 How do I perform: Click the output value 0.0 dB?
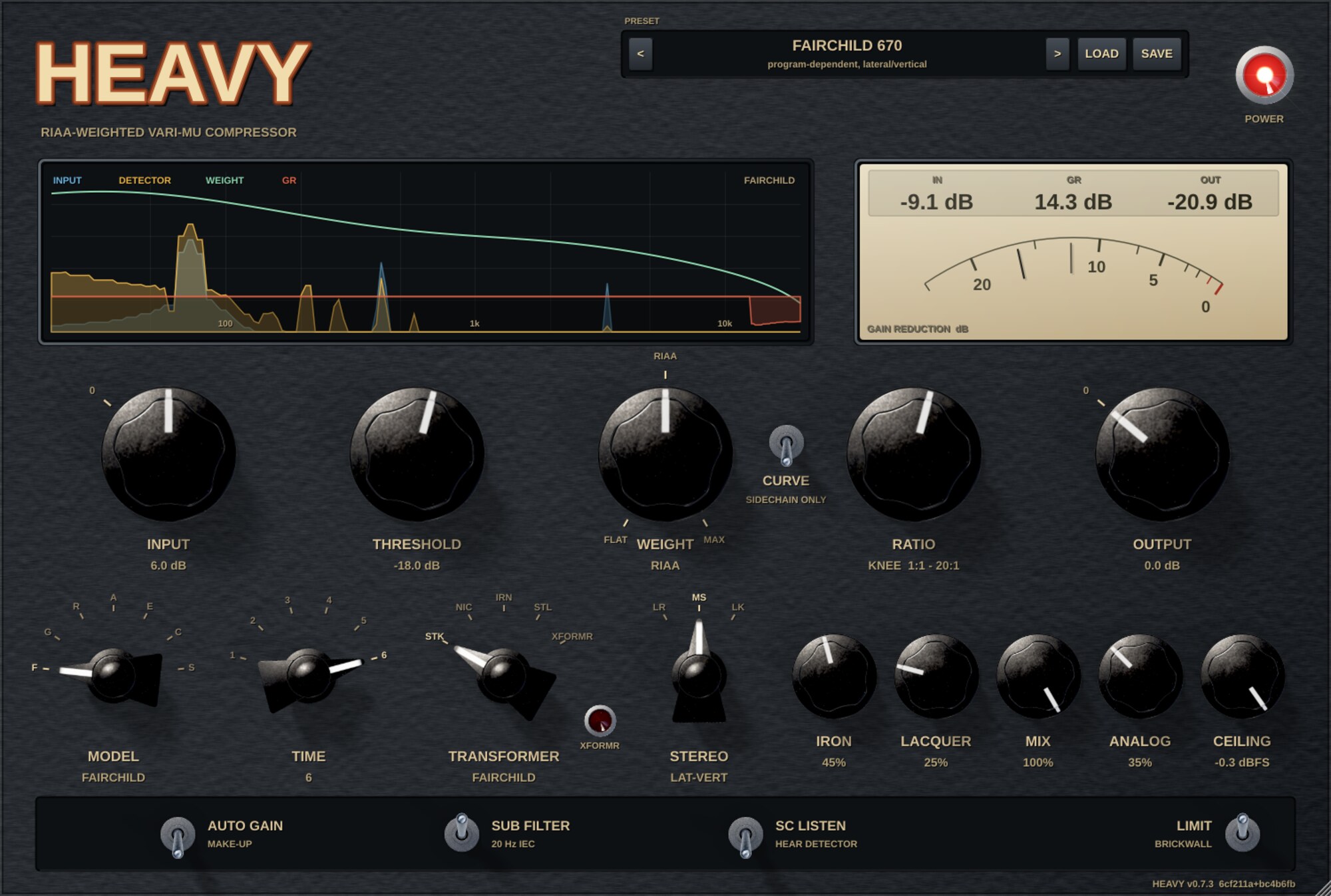[x=1162, y=565]
